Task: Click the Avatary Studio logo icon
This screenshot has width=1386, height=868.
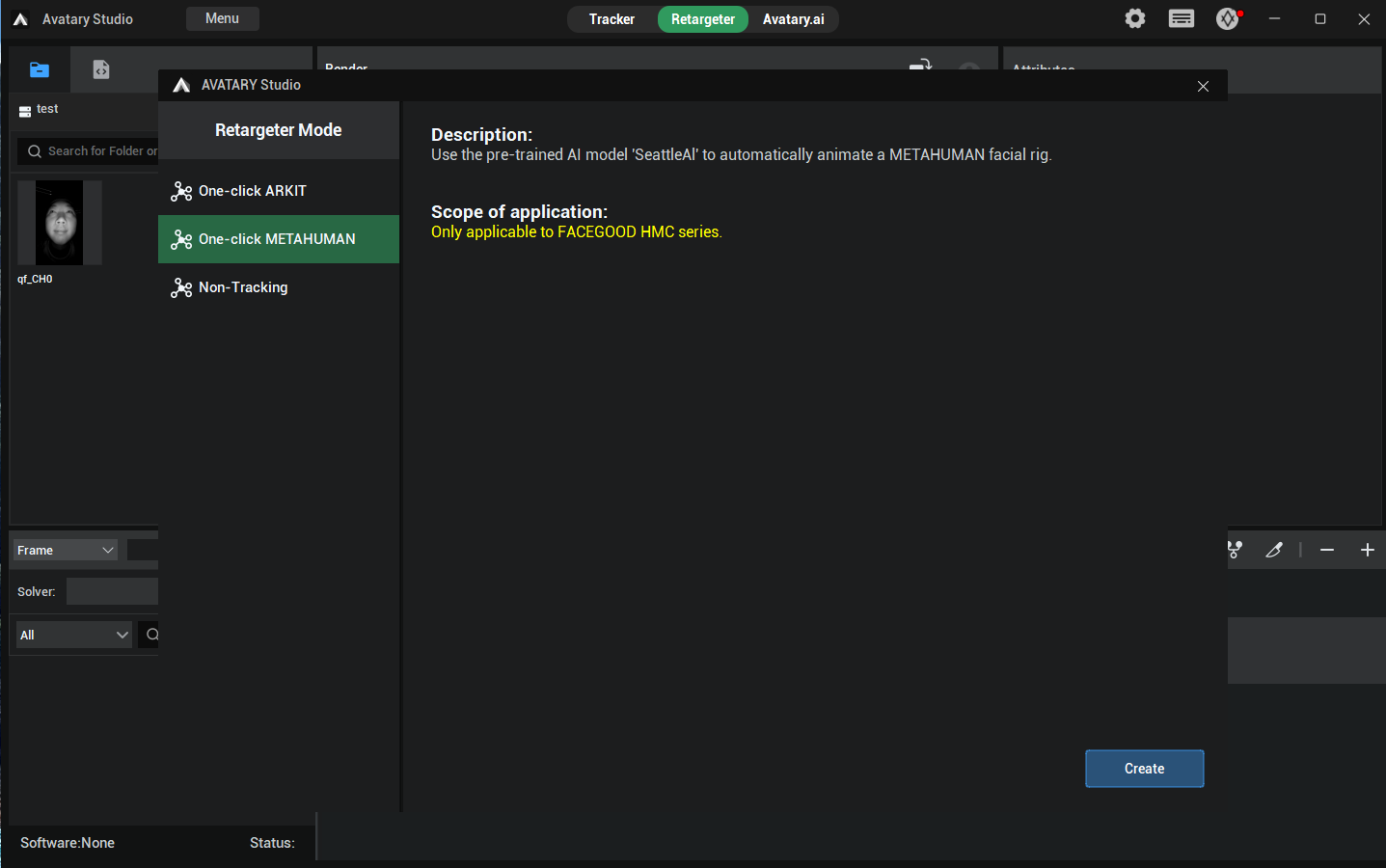Action: [20, 19]
